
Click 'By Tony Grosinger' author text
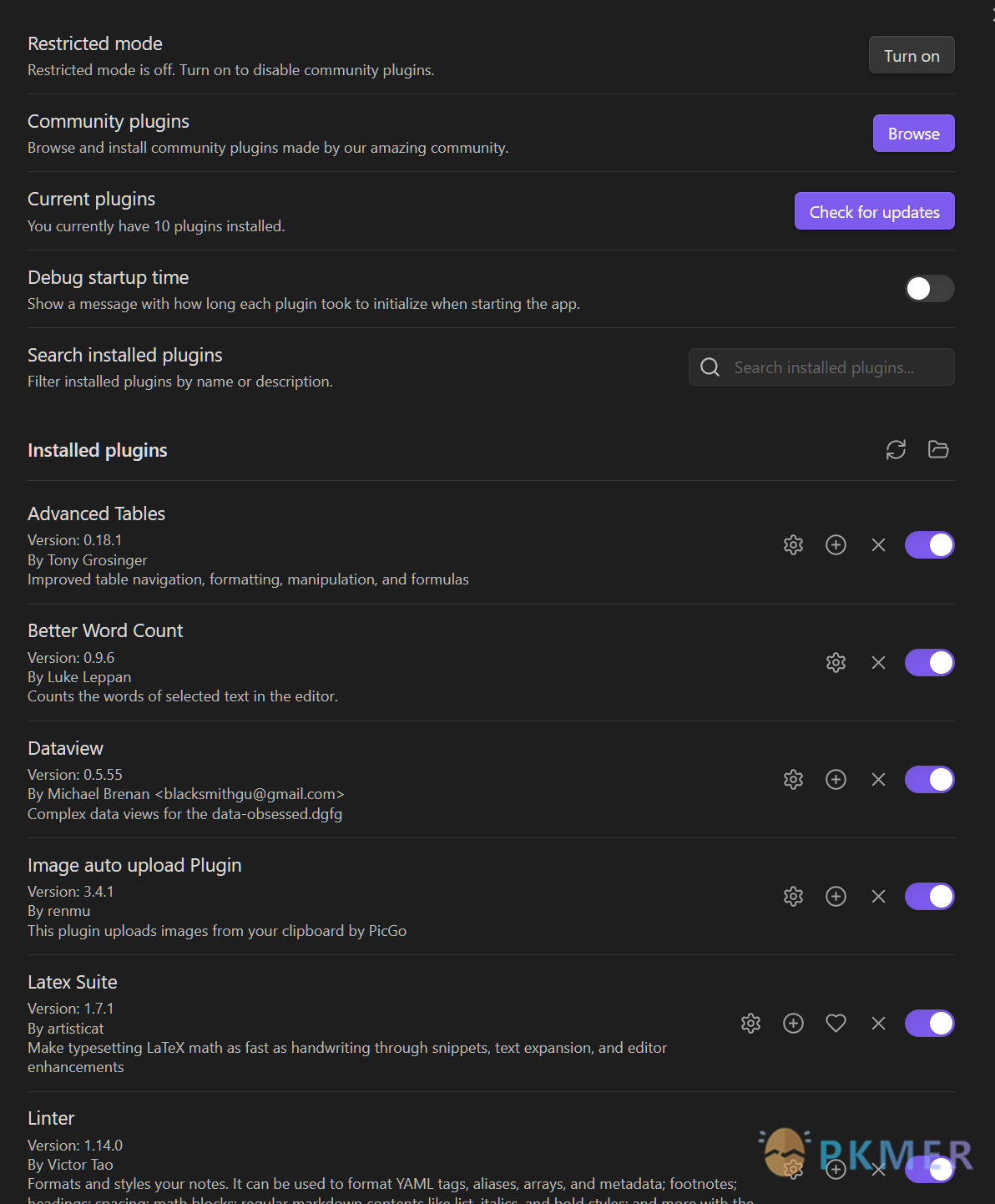(x=88, y=560)
